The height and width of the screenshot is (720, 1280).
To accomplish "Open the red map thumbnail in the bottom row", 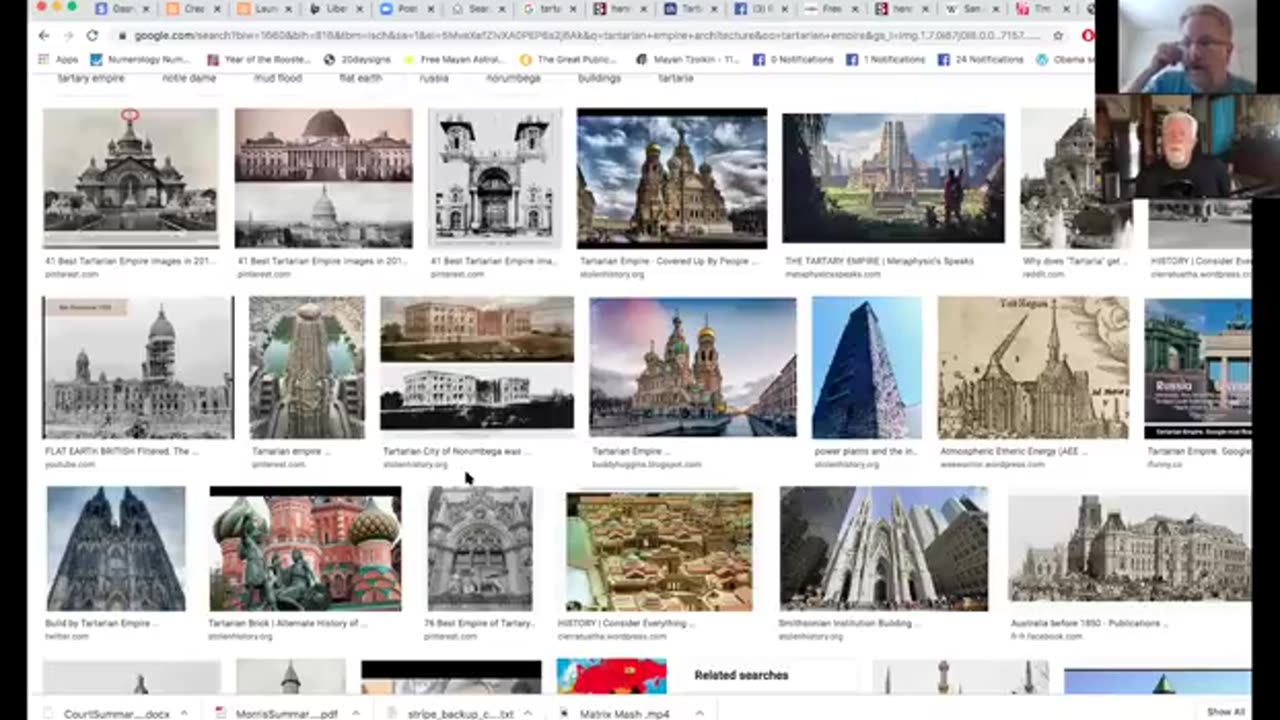I will [x=611, y=676].
